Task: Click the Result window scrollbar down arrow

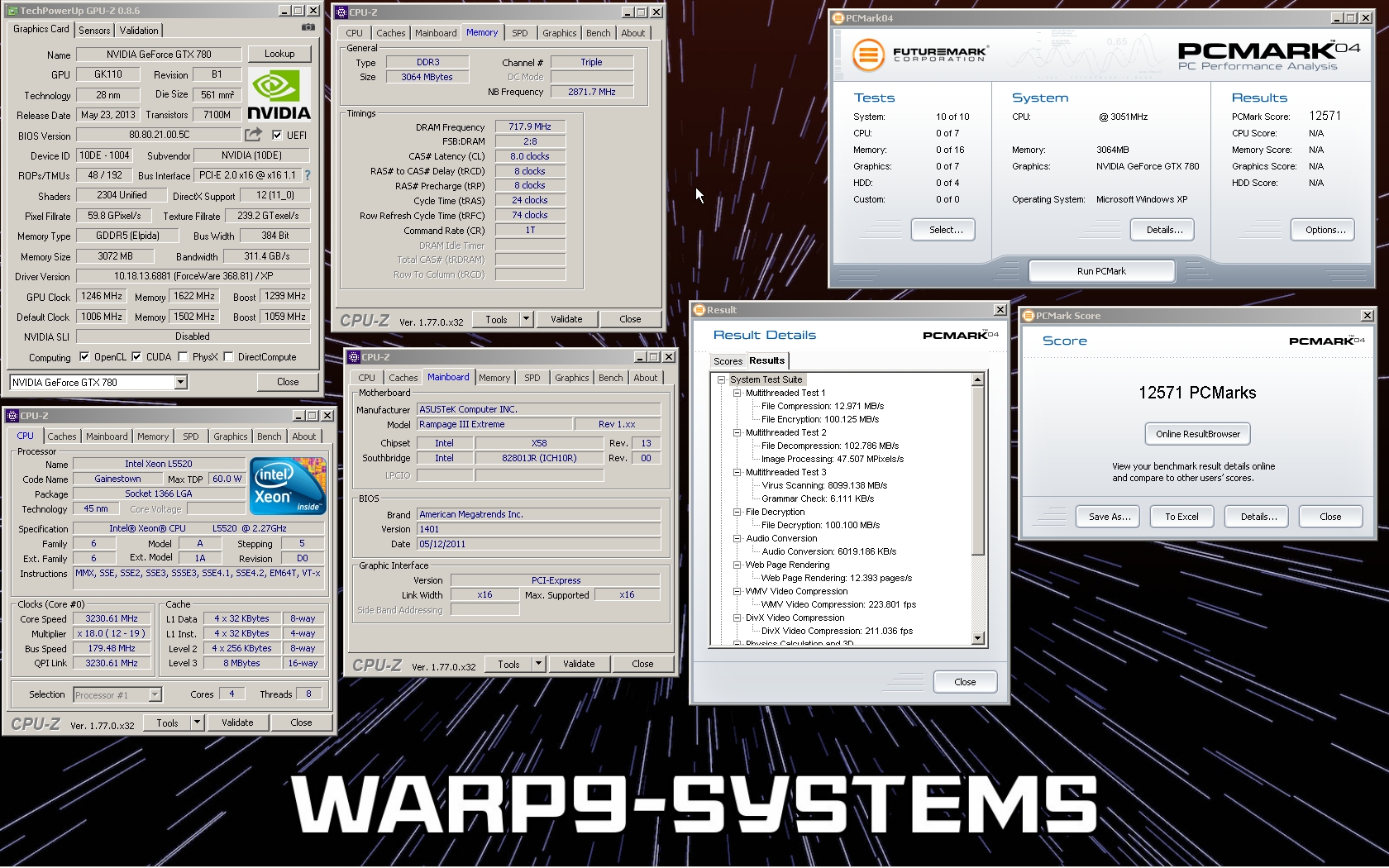Action: point(978,638)
